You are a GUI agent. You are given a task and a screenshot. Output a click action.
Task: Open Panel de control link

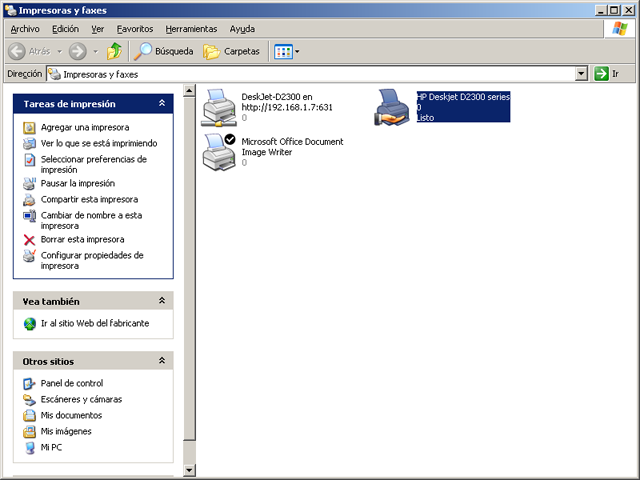coord(71,384)
